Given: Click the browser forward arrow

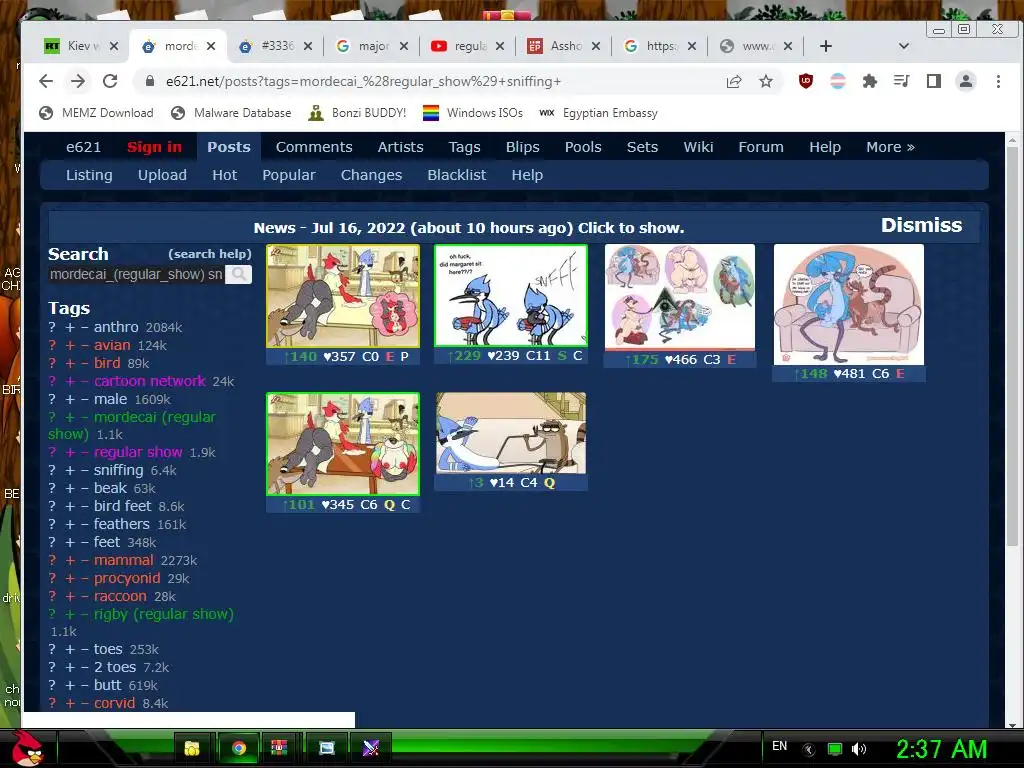Looking at the screenshot, I should tap(78, 81).
